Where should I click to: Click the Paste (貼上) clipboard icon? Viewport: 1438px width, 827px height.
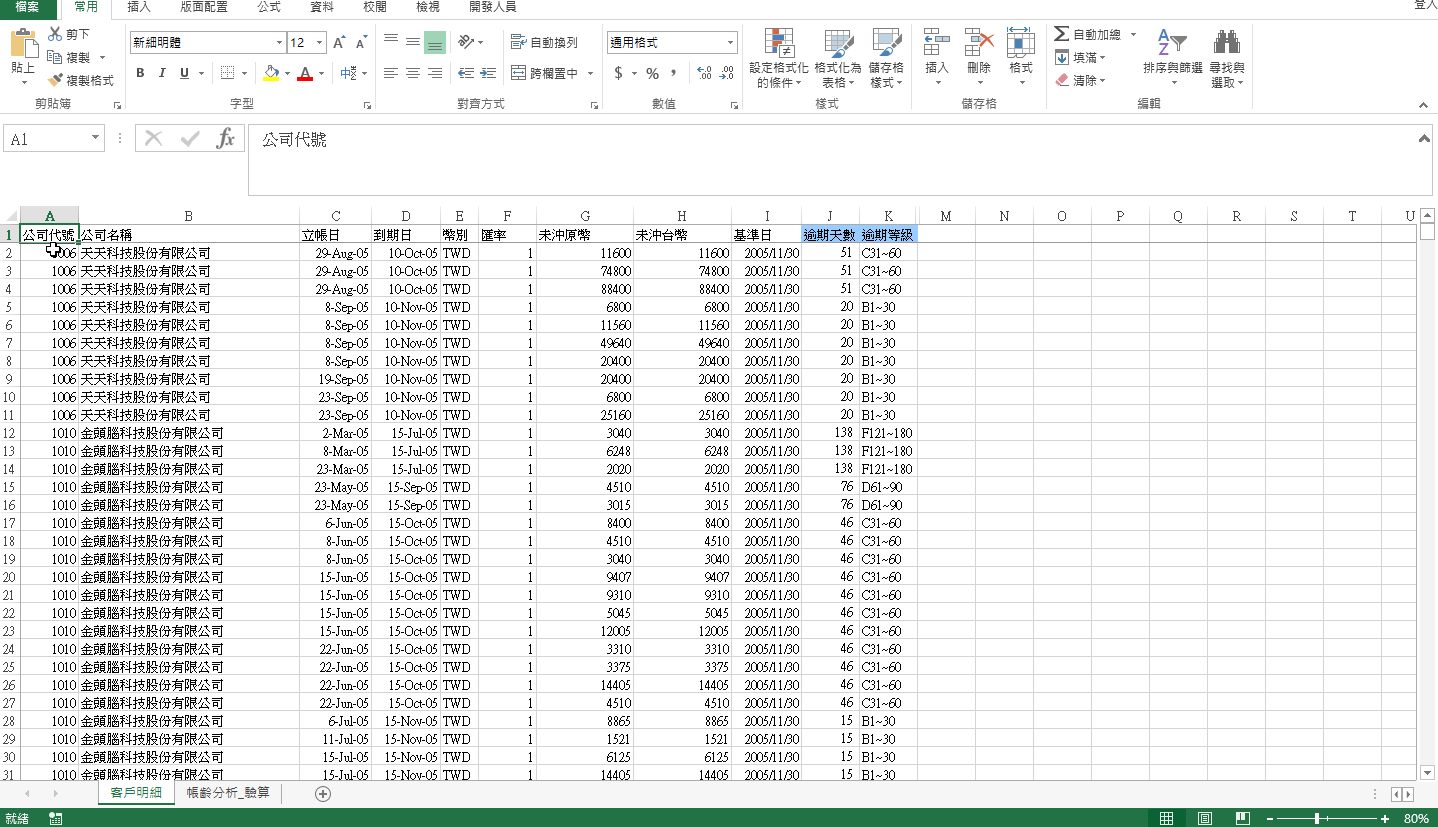[x=23, y=46]
